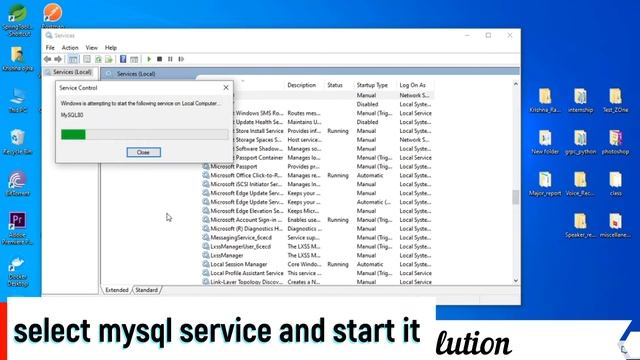Toggle Show/Hide Console Tree toolbar icon
The width and height of the screenshot is (640, 360).
[x=73, y=59]
